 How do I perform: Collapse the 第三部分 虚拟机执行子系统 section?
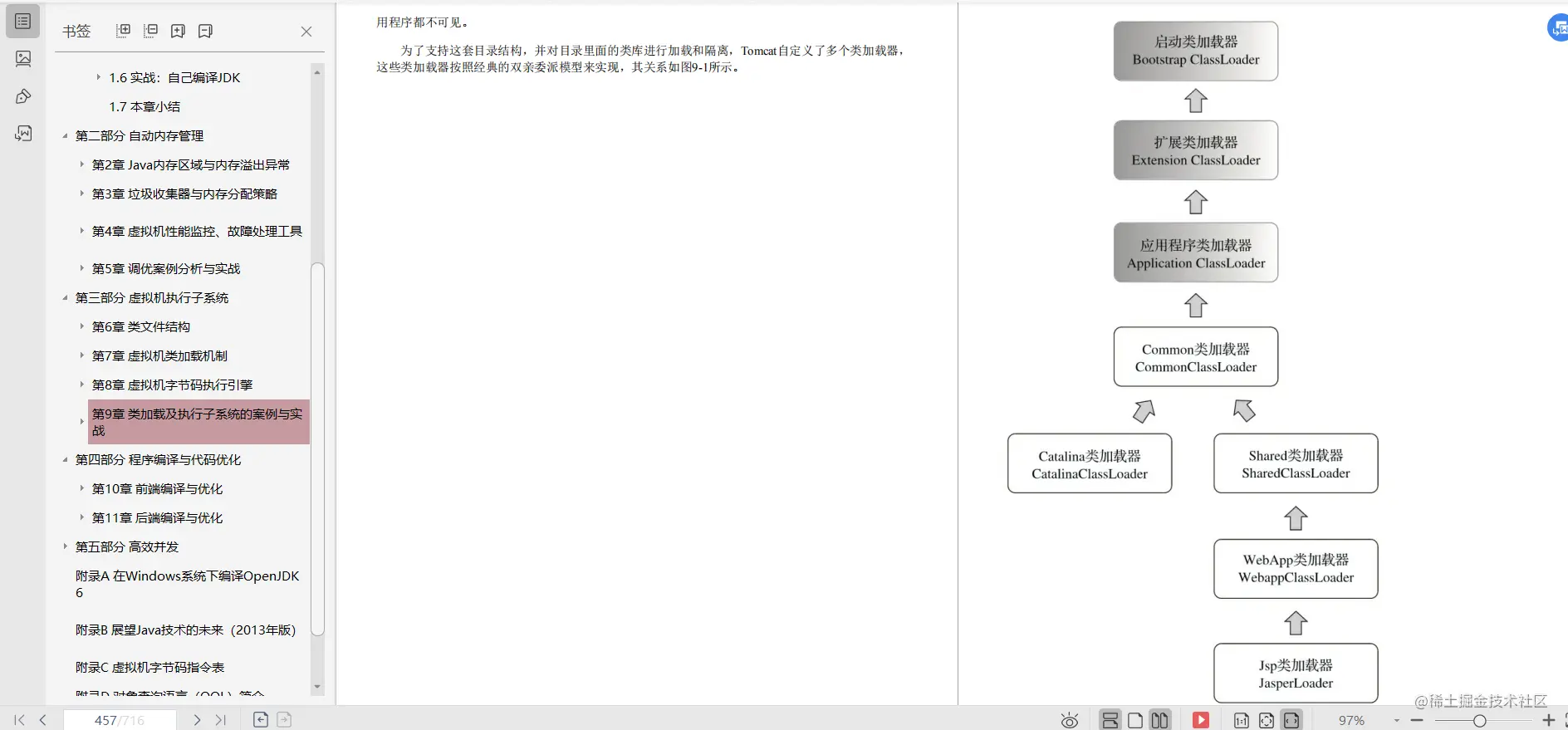65,297
